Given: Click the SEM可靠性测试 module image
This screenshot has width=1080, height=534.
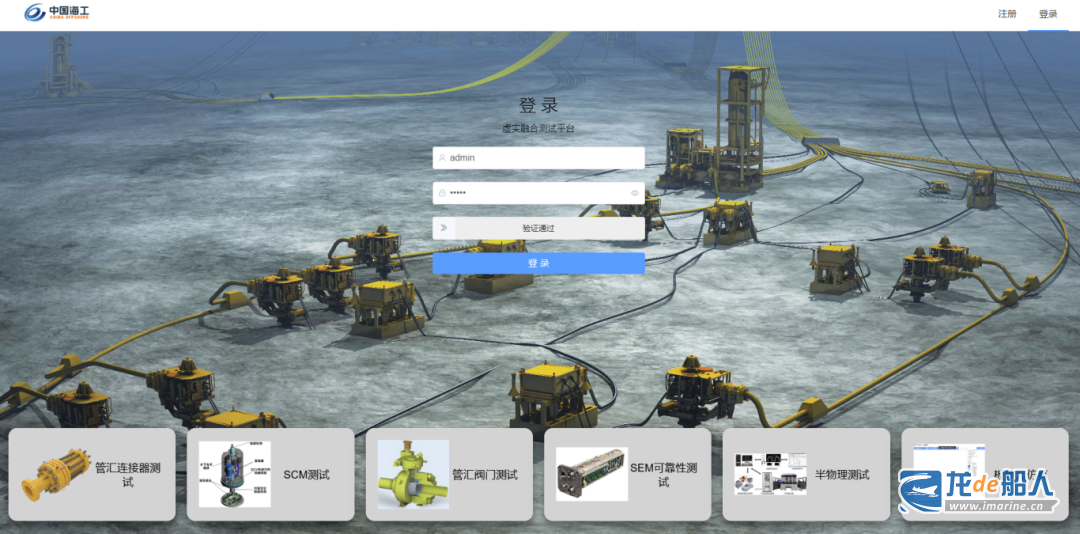Looking at the screenshot, I should 591,474.
